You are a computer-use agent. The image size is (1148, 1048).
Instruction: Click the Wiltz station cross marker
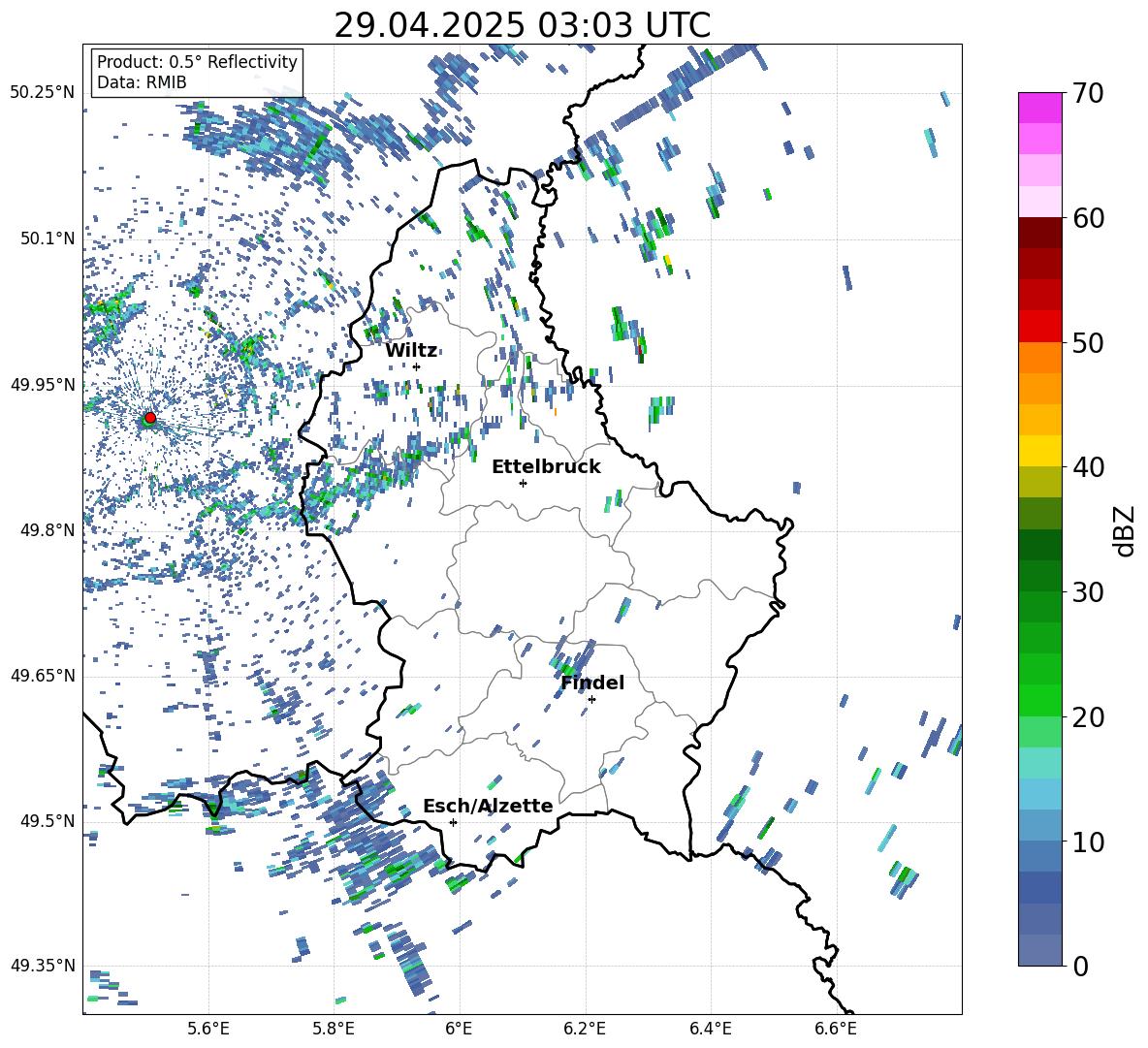point(417,366)
